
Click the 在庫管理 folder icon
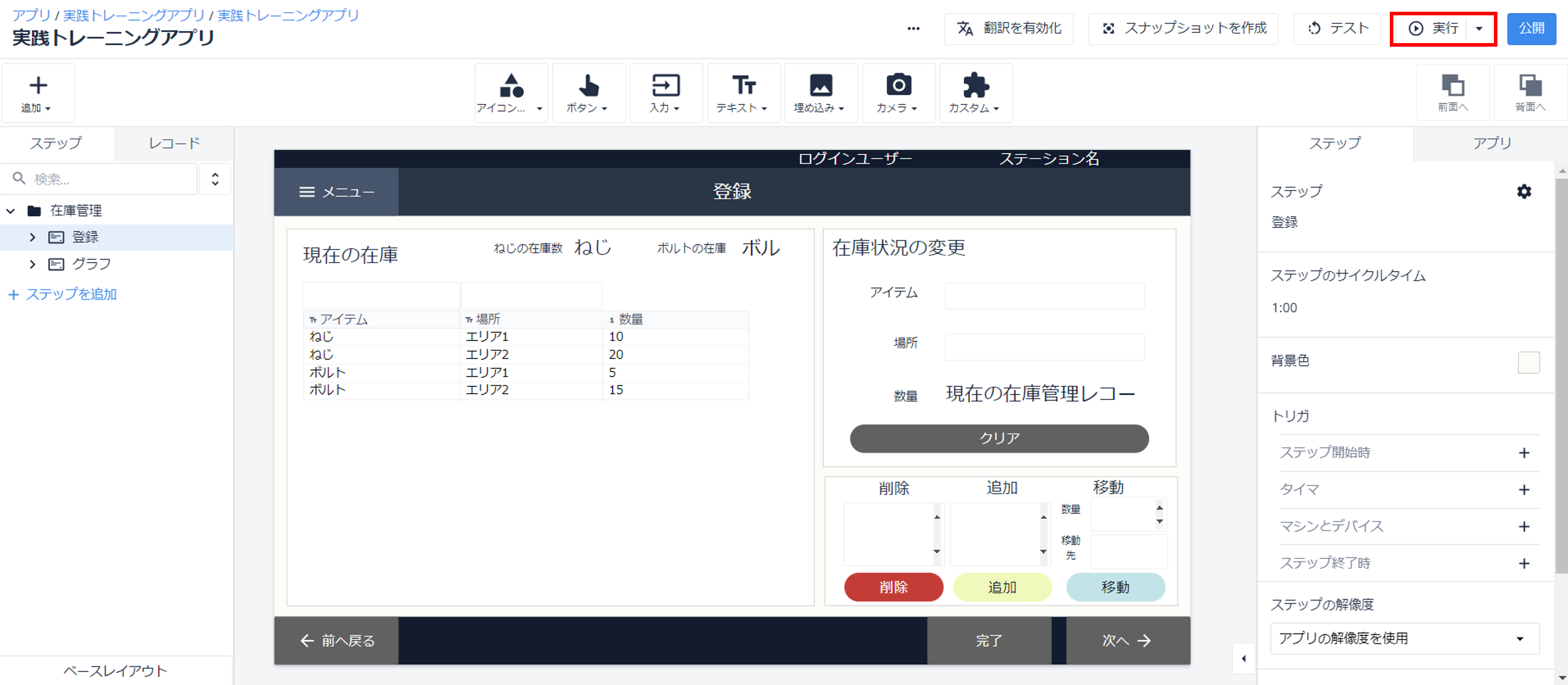point(34,211)
